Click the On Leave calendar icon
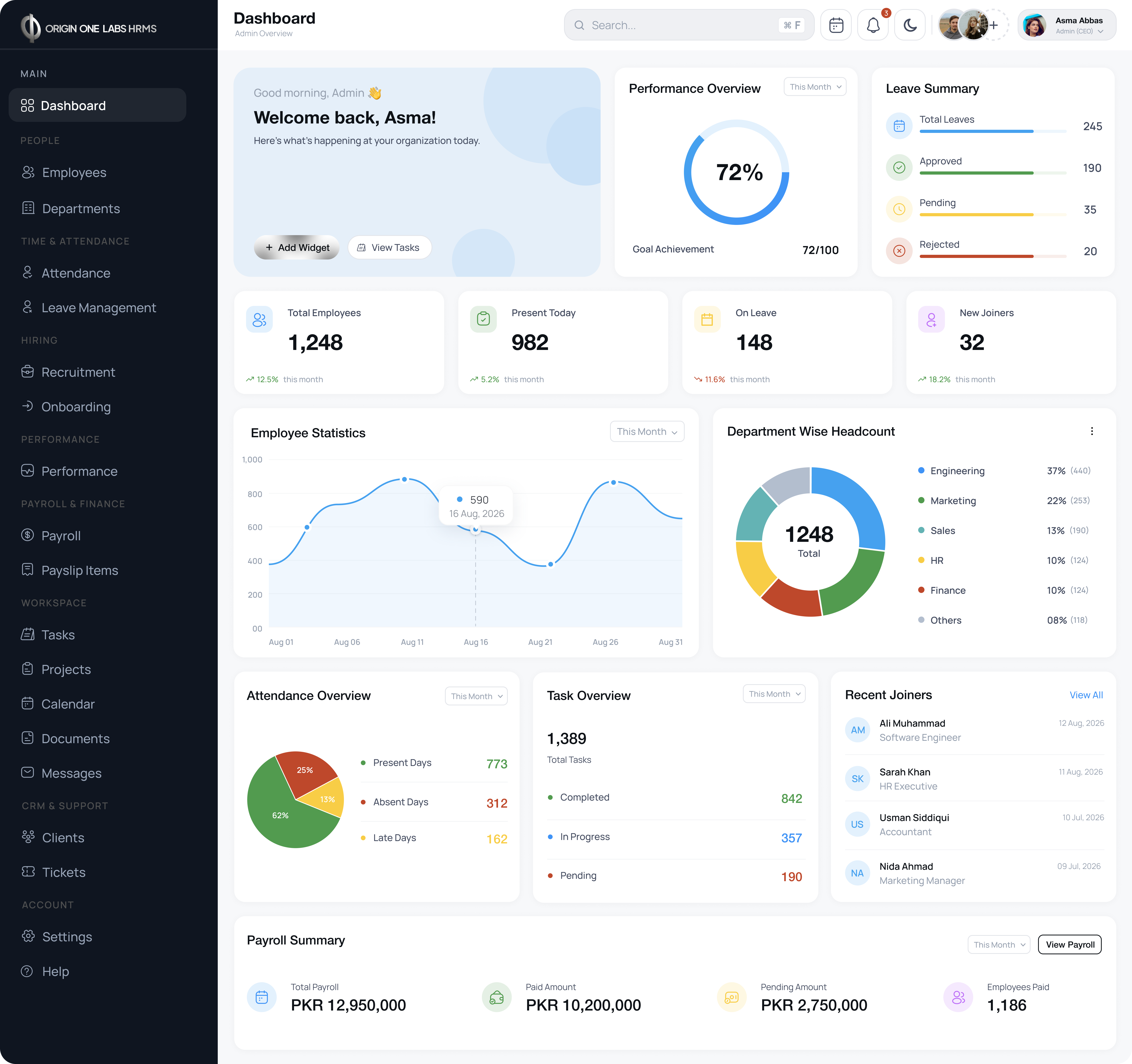Image resolution: width=1132 pixels, height=1064 pixels. point(707,319)
